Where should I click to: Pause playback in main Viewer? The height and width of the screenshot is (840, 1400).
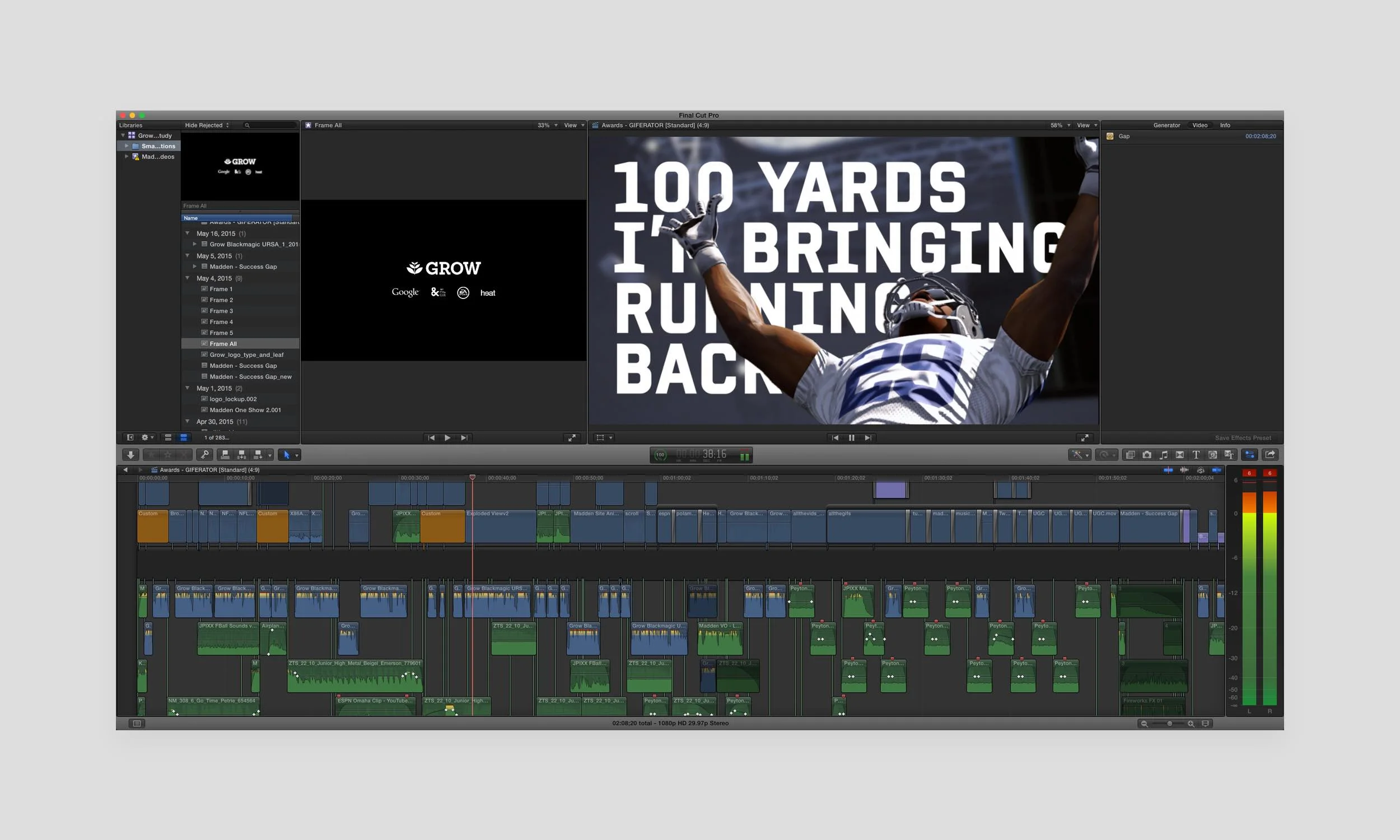851,437
